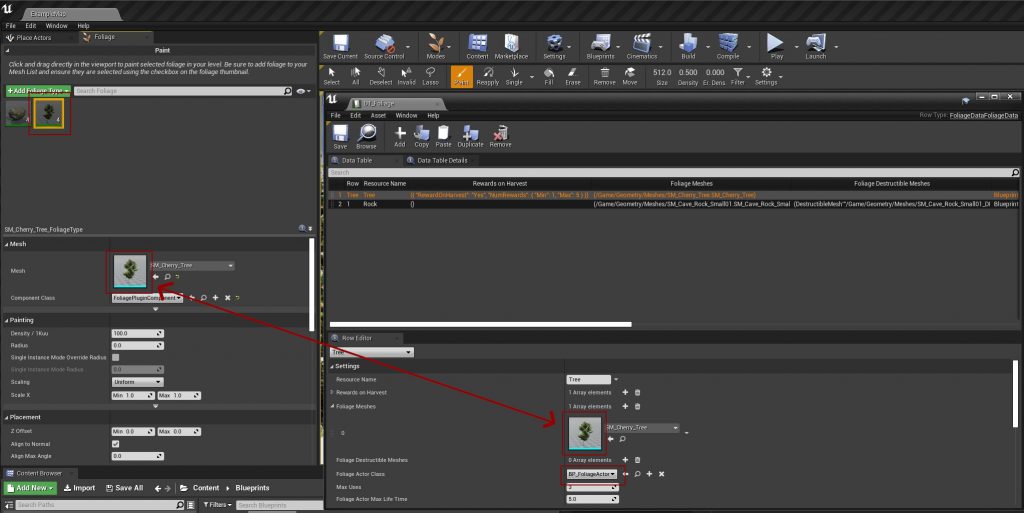Open the Scaling Uniform dropdown
Viewport: 1024px width, 513px height.
pos(137,382)
